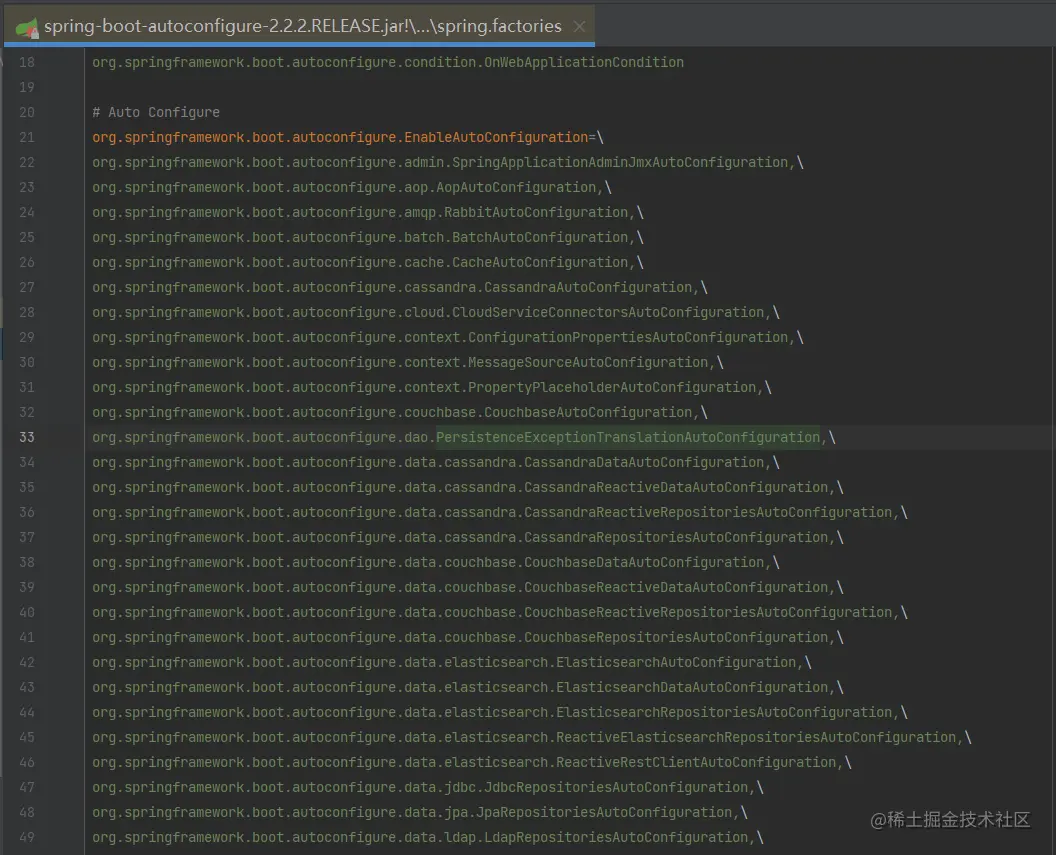Click highlighted PersistenceExceptionTranslationAutoConfiguration text
The image size is (1056, 855).
click(x=628, y=438)
